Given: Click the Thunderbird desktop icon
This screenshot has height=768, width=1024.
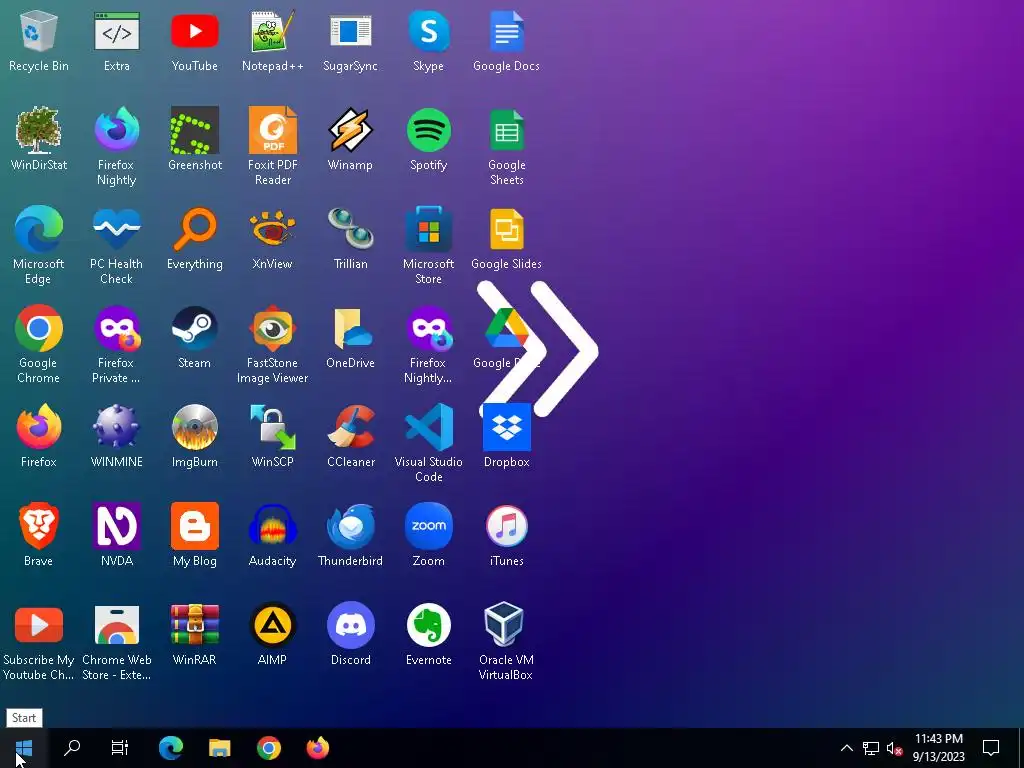Looking at the screenshot, I should (351, 526).
